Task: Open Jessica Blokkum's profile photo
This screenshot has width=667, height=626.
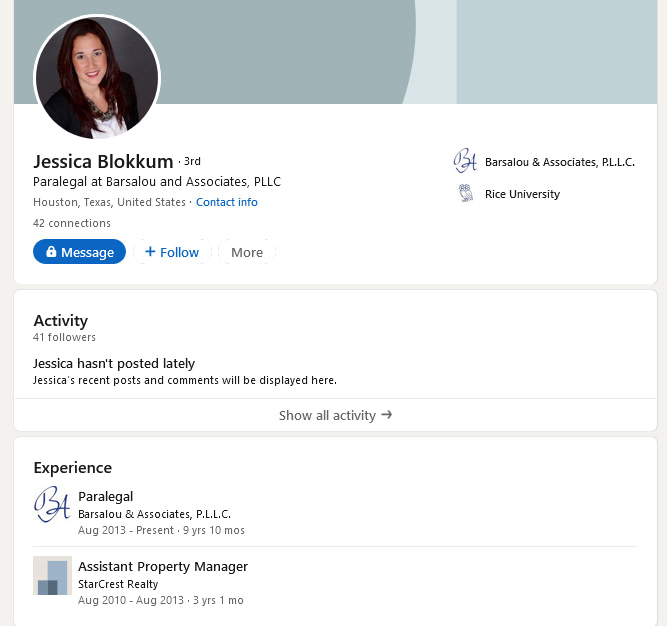Action: coord(97,77)
